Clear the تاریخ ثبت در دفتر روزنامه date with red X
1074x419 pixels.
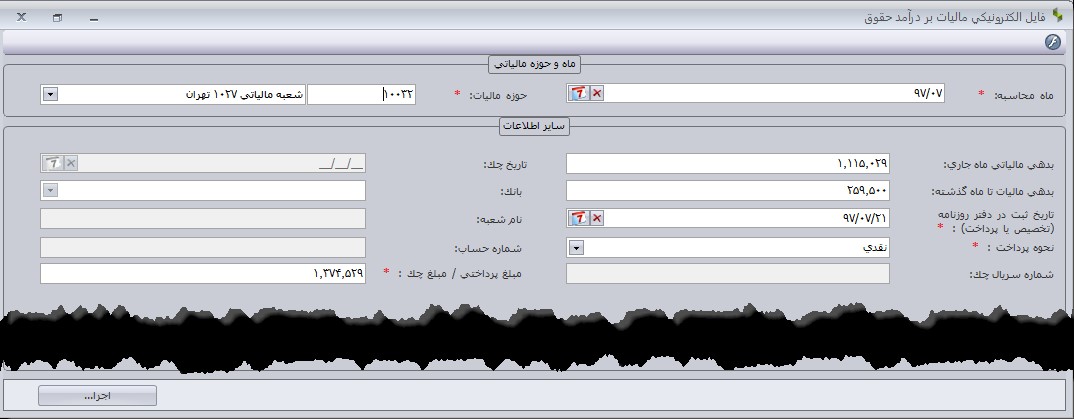tap(597, 218)
